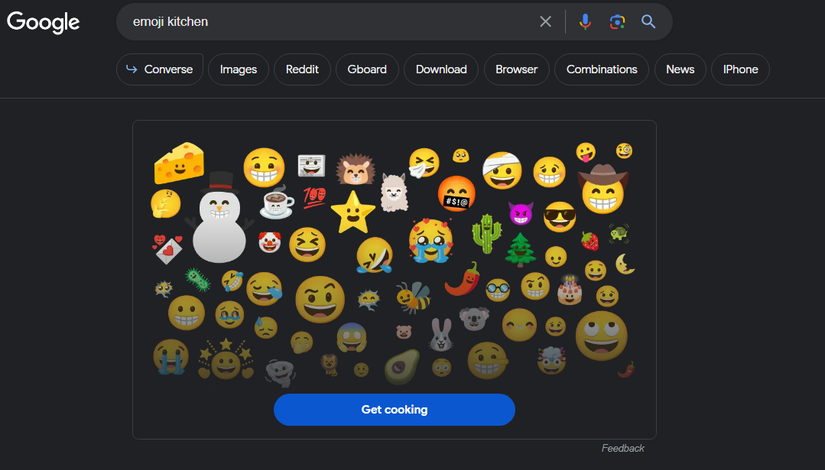Click the avocado emoji
825x470 pixels.
(x=402, y=366)
